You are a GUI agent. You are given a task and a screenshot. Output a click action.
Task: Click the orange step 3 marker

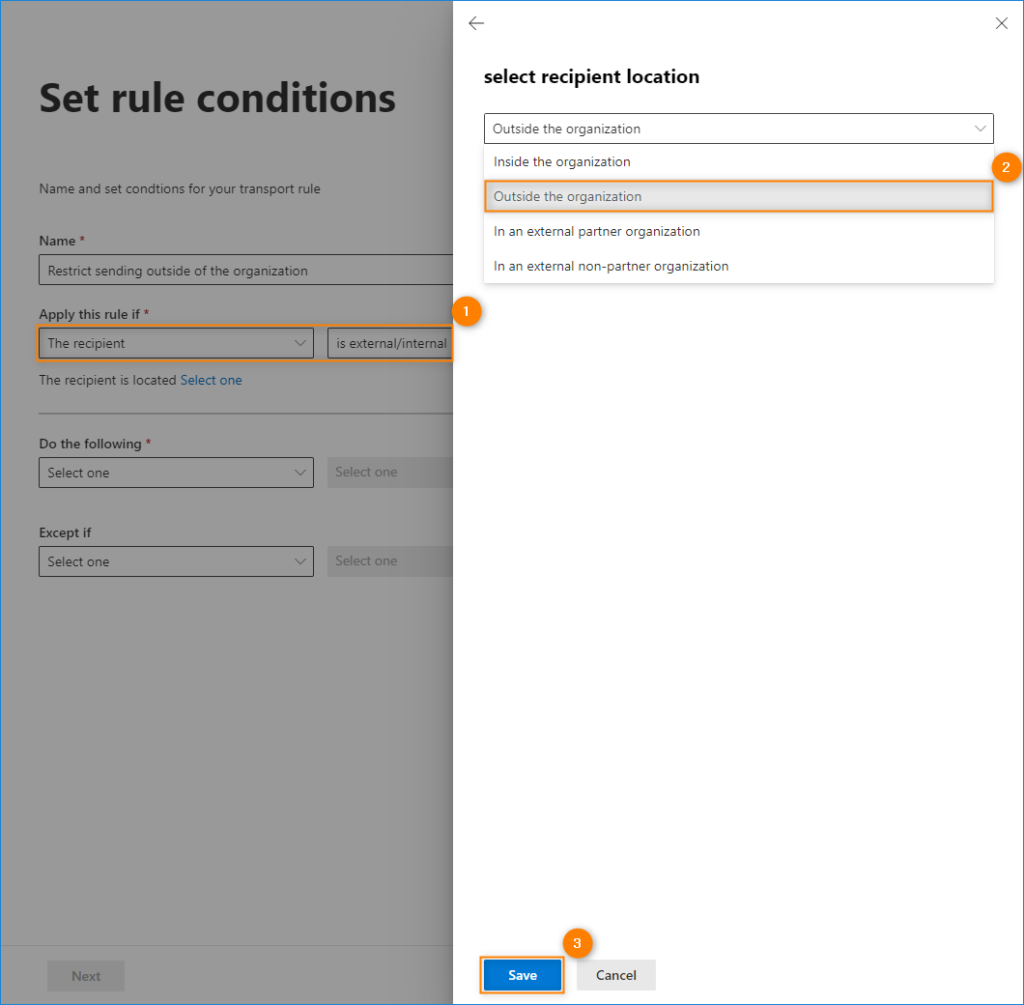click(577, 942)
